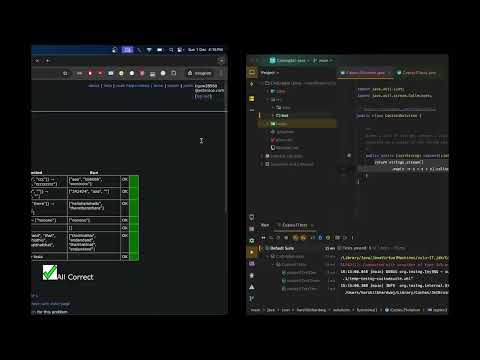Image resolution: width=480 pixels, height=360 pixels.
Task: Click the Stop icon in Run toolbar
Action: point(286,238)
